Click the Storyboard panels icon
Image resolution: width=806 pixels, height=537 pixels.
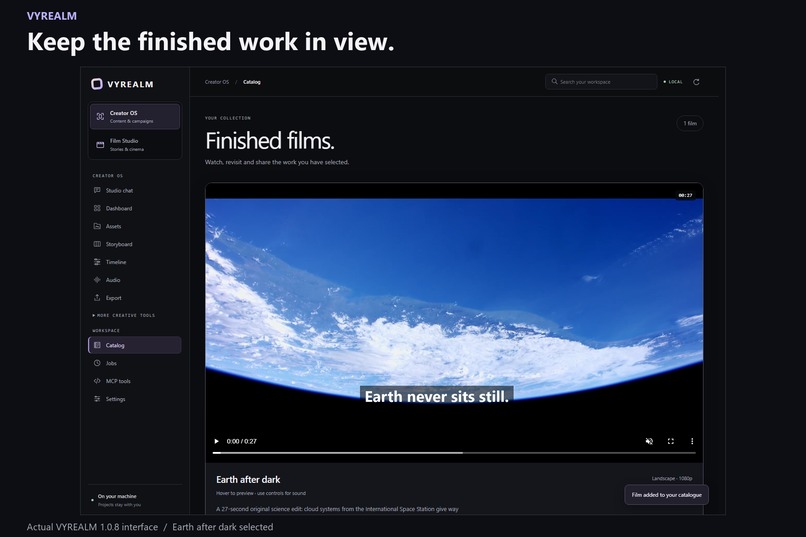97,244
